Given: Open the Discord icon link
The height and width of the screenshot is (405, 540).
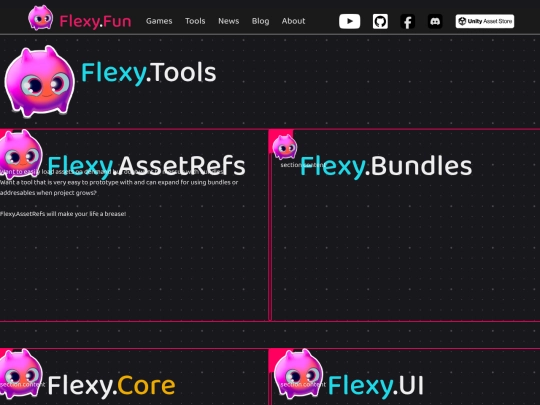Looking at the screenshot, I should tap(435, 21).
